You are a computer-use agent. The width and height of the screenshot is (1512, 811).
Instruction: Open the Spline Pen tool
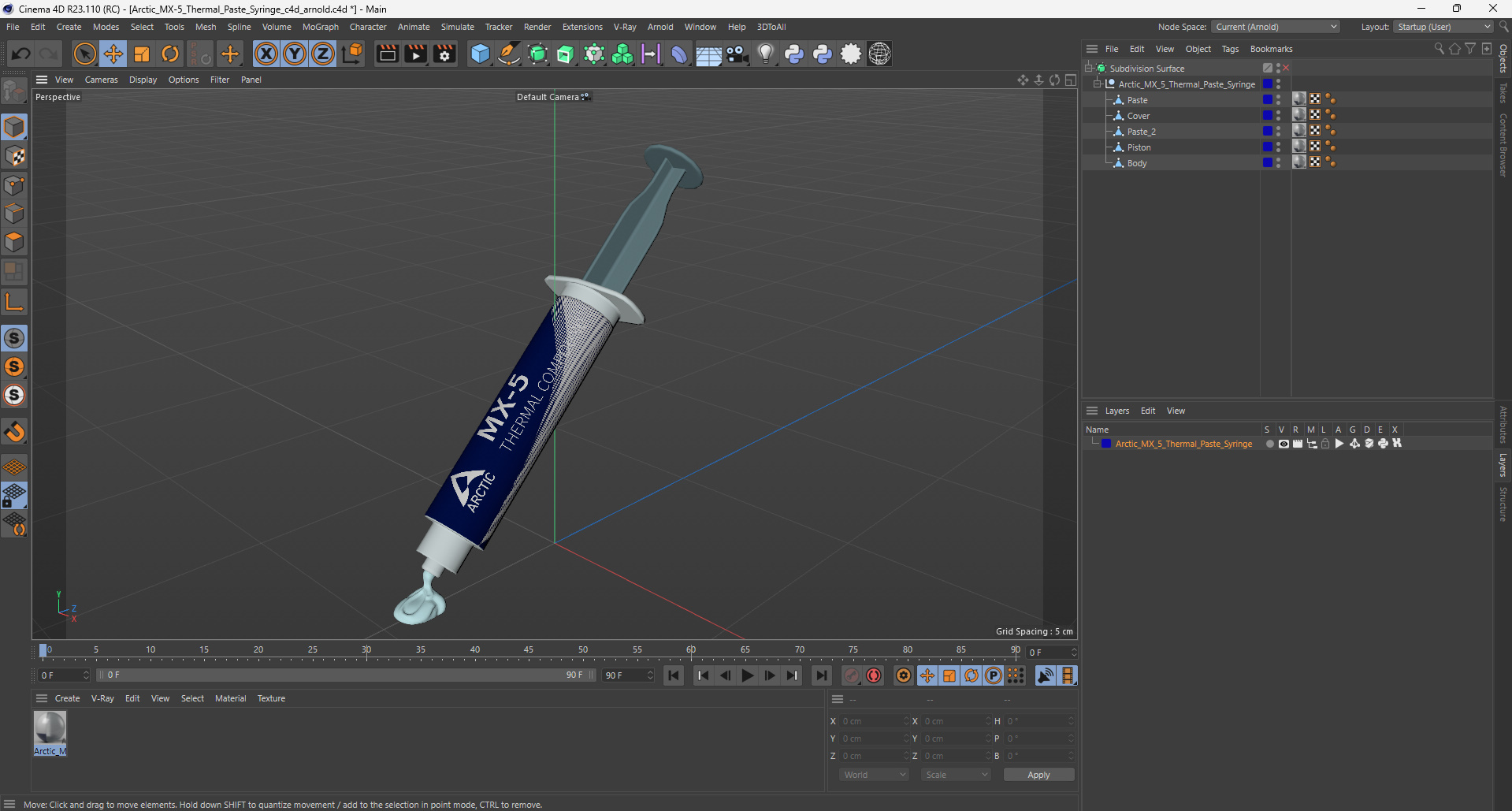[x=509, y=54]
